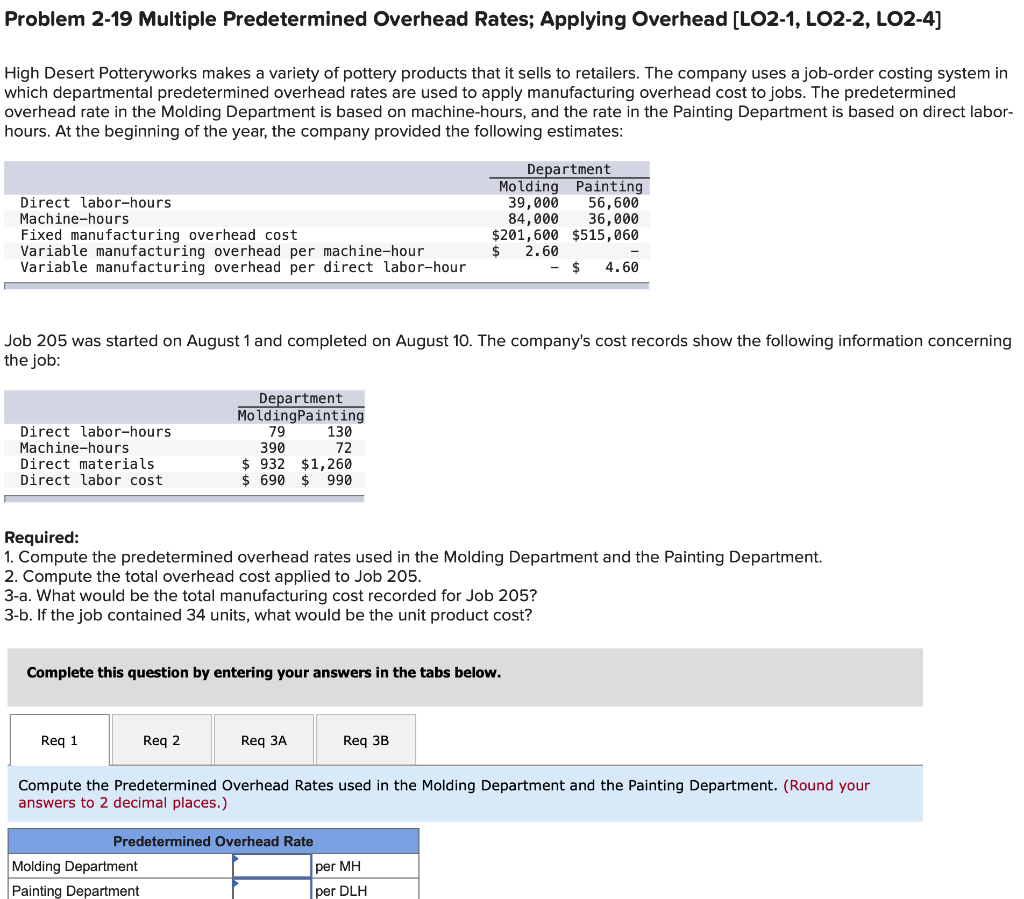Click the Molding Department rate input field

pyautogui.click(x=270, y=866)
